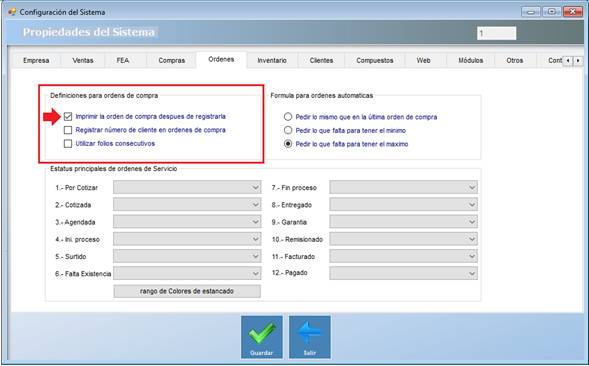Close the Configuración del Sistema window
The height and width of the screenshot is (366, 589).
[x=572, y=12]
